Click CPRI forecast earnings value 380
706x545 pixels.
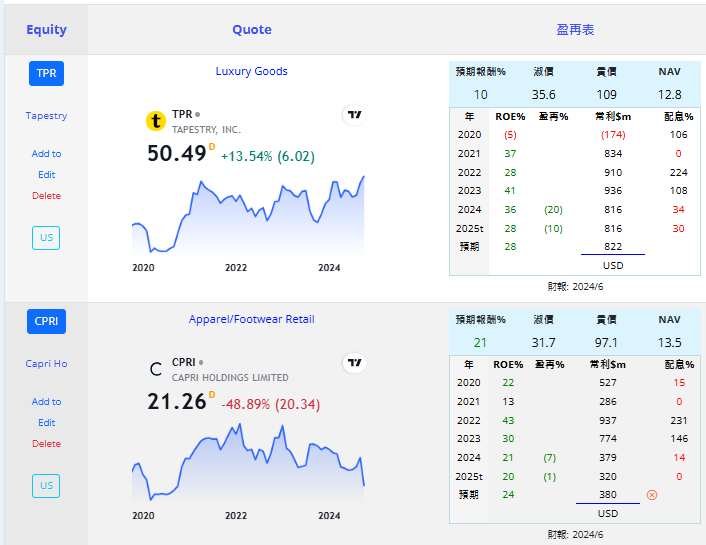pos(607,495)
